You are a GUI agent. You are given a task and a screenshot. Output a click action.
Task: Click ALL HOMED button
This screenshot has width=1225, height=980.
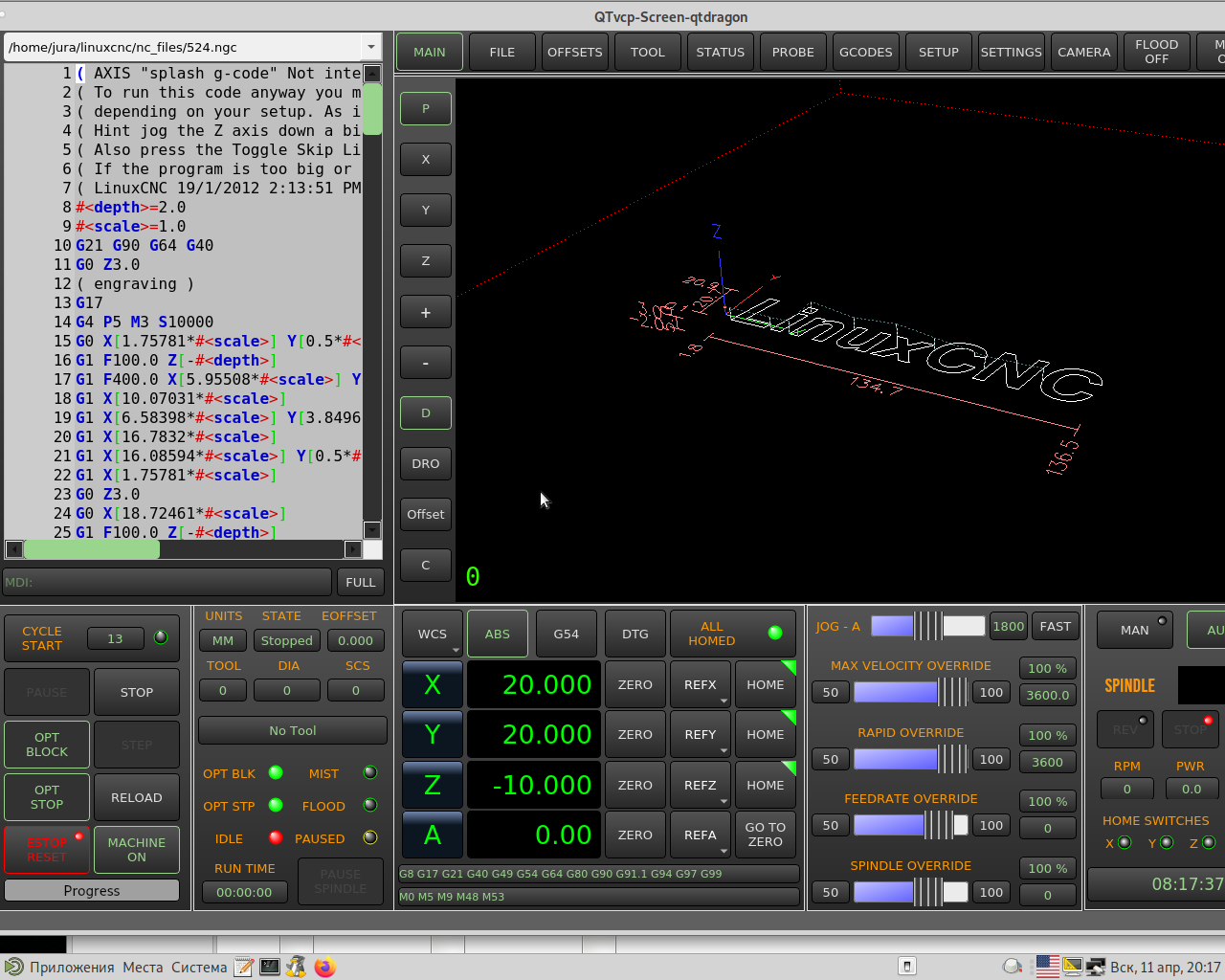pyautogui.click(x=733, y=634)
